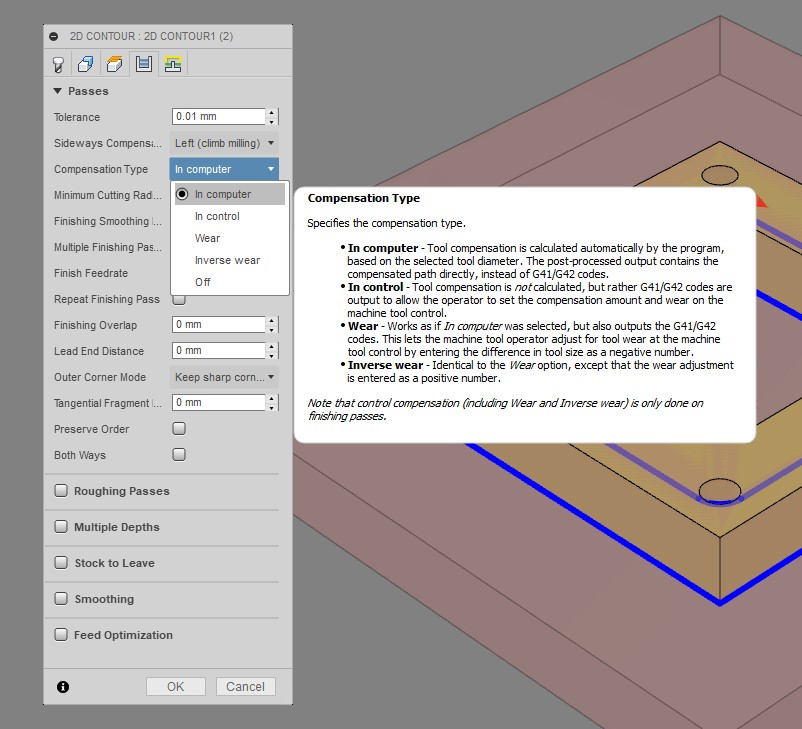The height and width of the screenshot is (729, 802).
Task: Switch to the Geometry tab icon
Action: (x=86, y=64)
